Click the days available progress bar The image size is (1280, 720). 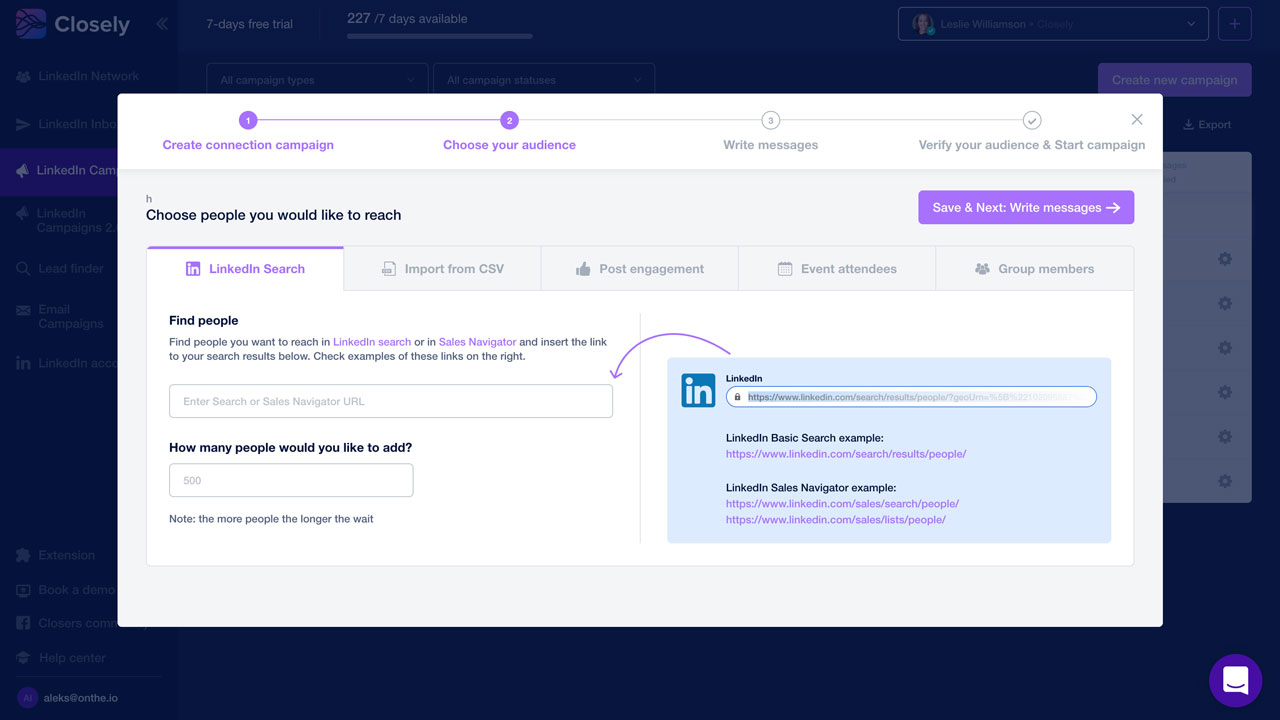click(x=440, y=37)
